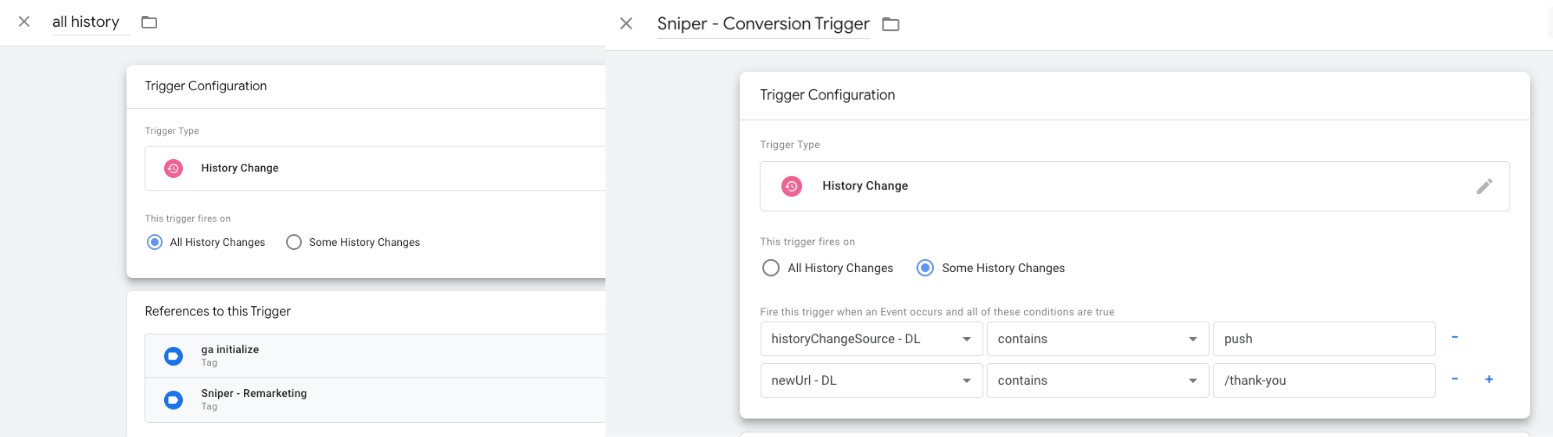Screen dimensions: 1553x437
Task: Click the tag icon beside 'Sniper - Remarketing'
Action: (x=172, y=400)
